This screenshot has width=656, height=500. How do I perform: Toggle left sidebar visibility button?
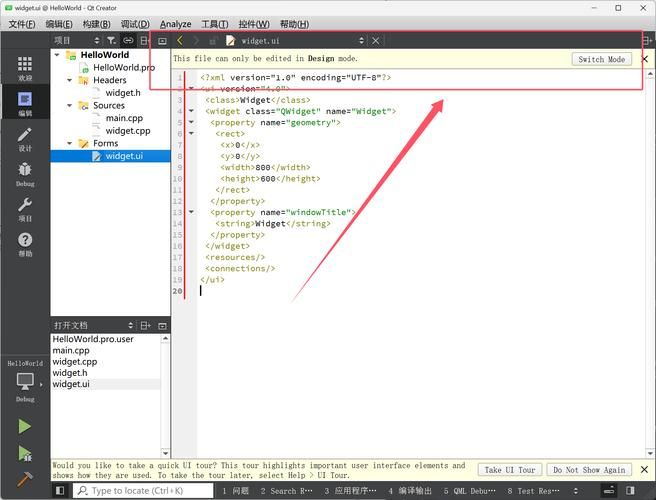60,490
